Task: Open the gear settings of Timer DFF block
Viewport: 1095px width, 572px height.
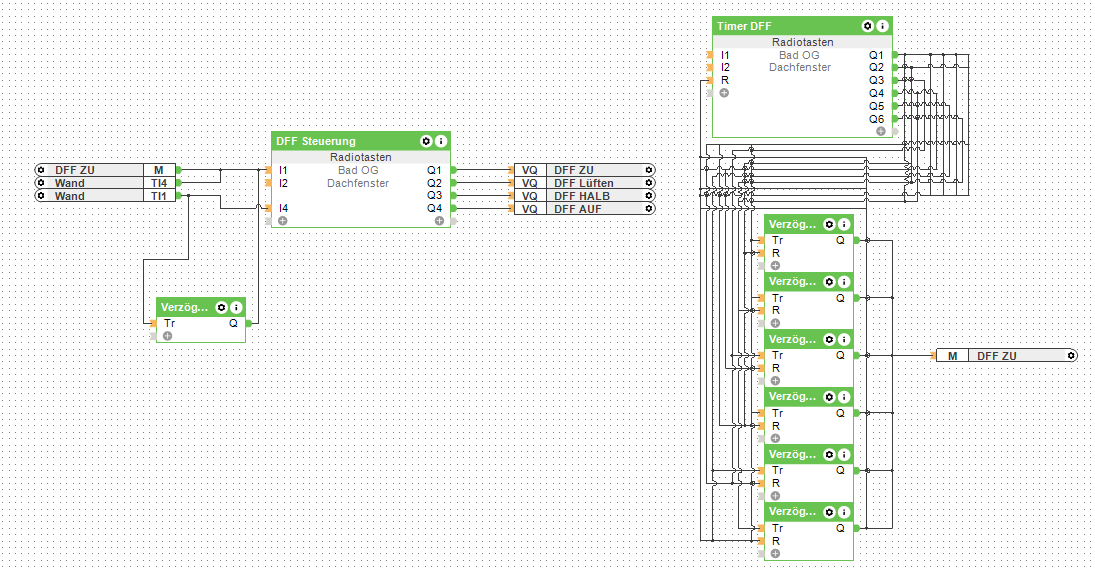Action: point(867,26)
